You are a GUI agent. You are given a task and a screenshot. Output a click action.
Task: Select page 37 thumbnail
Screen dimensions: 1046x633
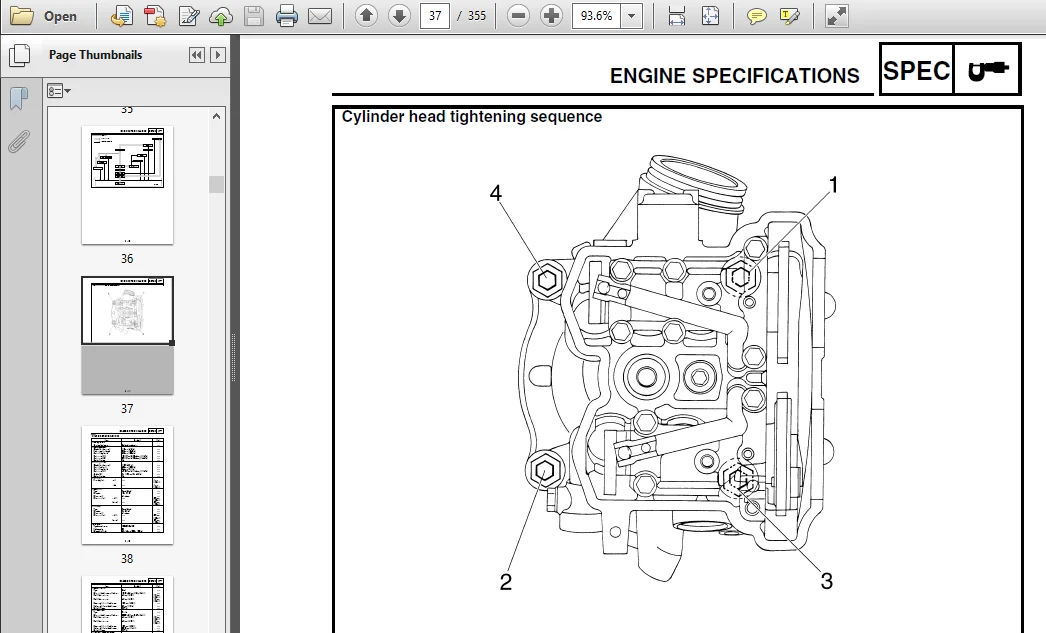[127, 336]
